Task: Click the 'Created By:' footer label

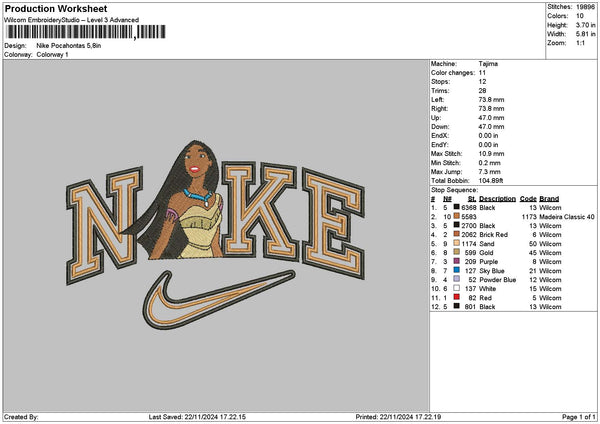Action: click(x=21, y=417)
